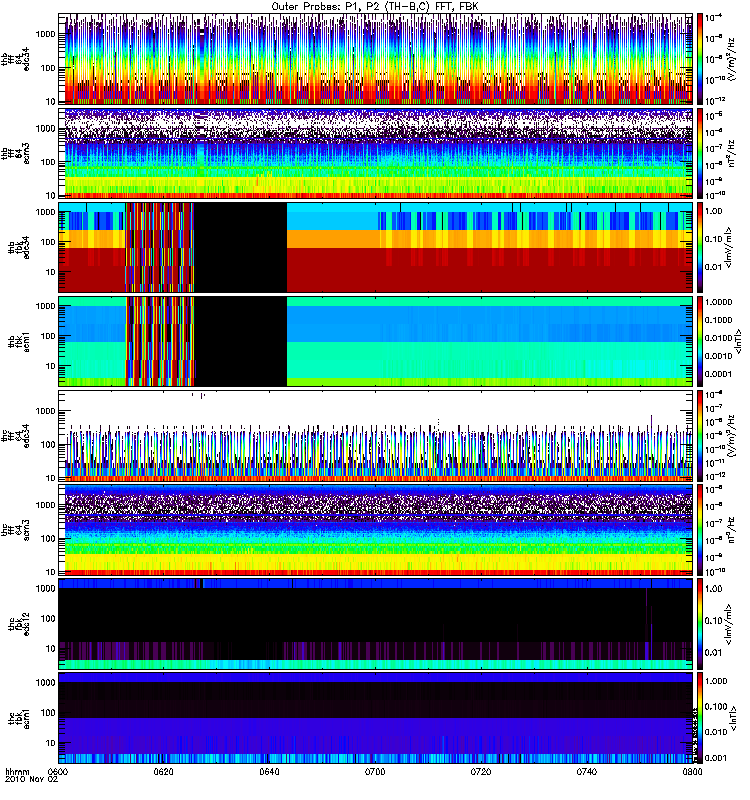This screenshot has height=800, width=750.
Task: Select the 0700 time axis label
Action: (x=375, y=771)
